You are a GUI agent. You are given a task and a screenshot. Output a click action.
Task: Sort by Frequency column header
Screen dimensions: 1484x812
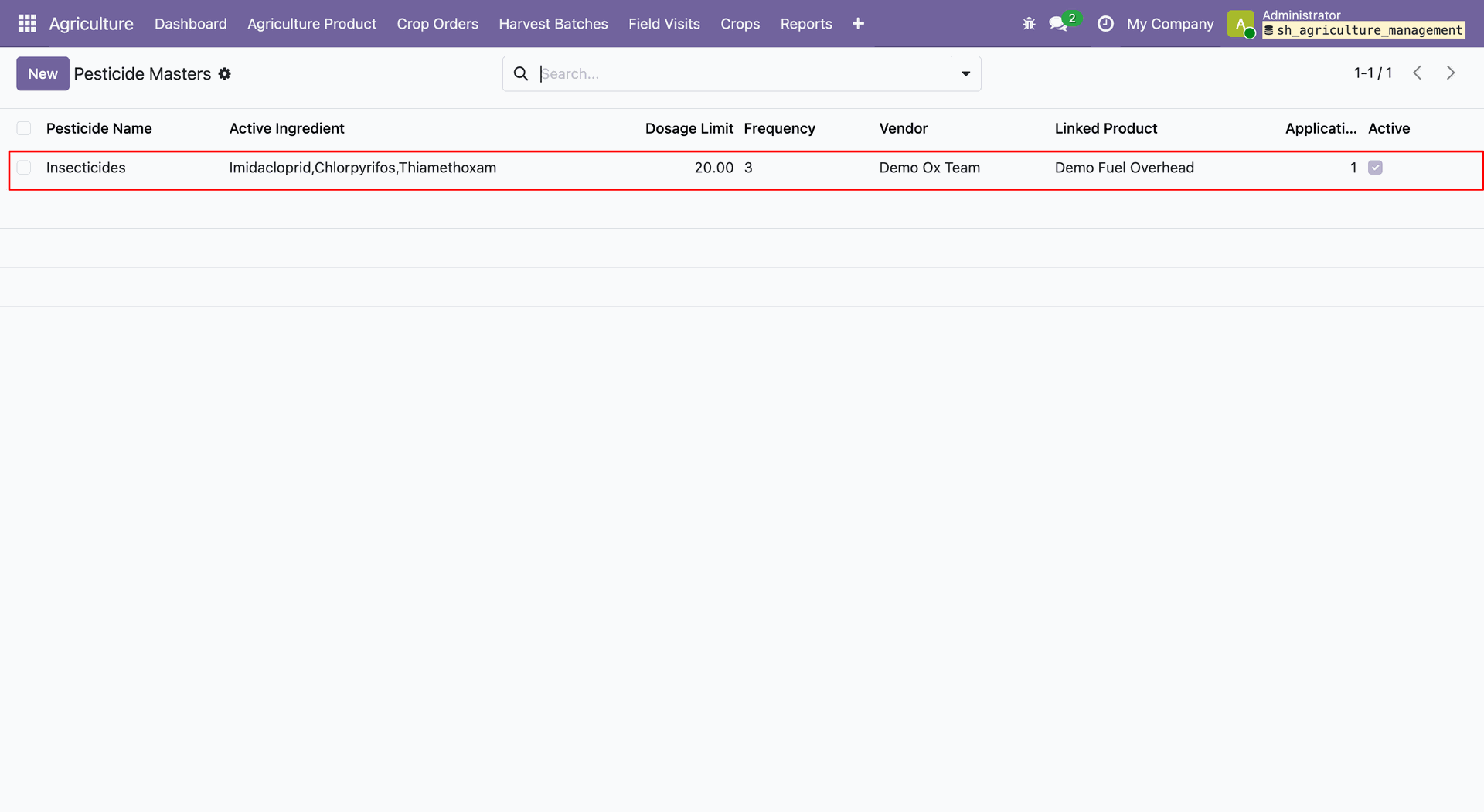[x=779, y=128]
